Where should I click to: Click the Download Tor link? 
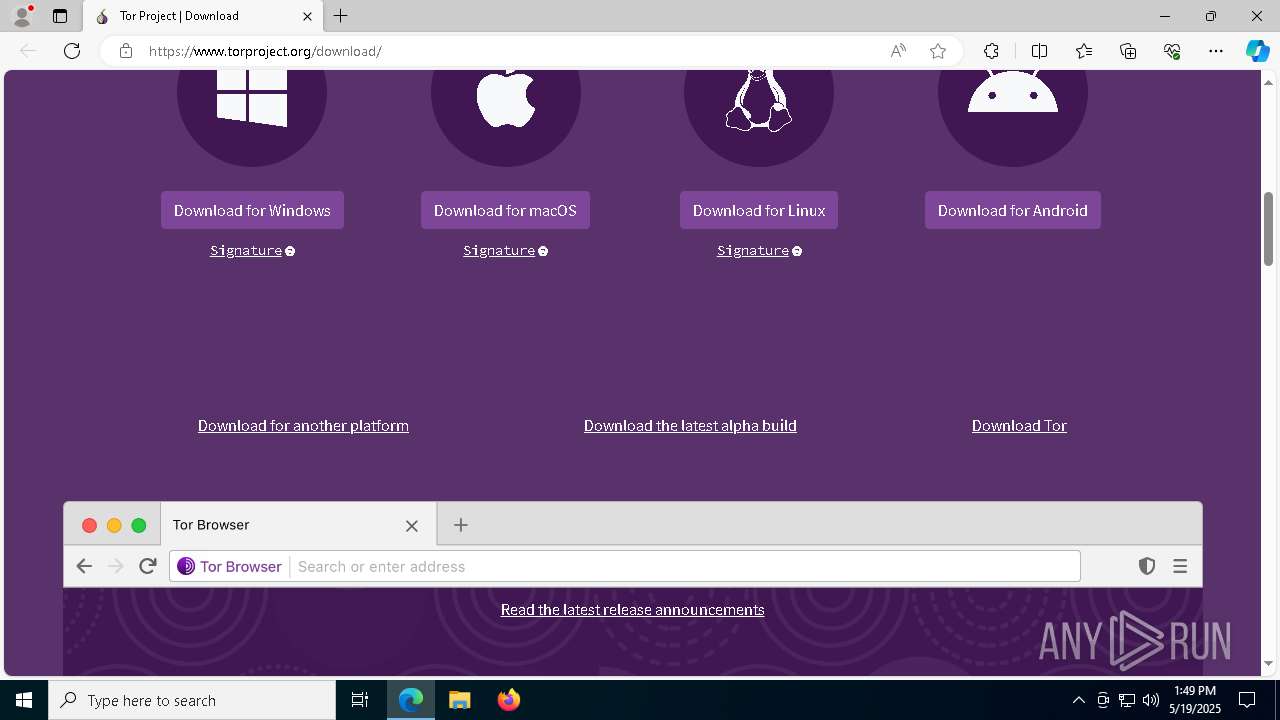(1019, 426)
